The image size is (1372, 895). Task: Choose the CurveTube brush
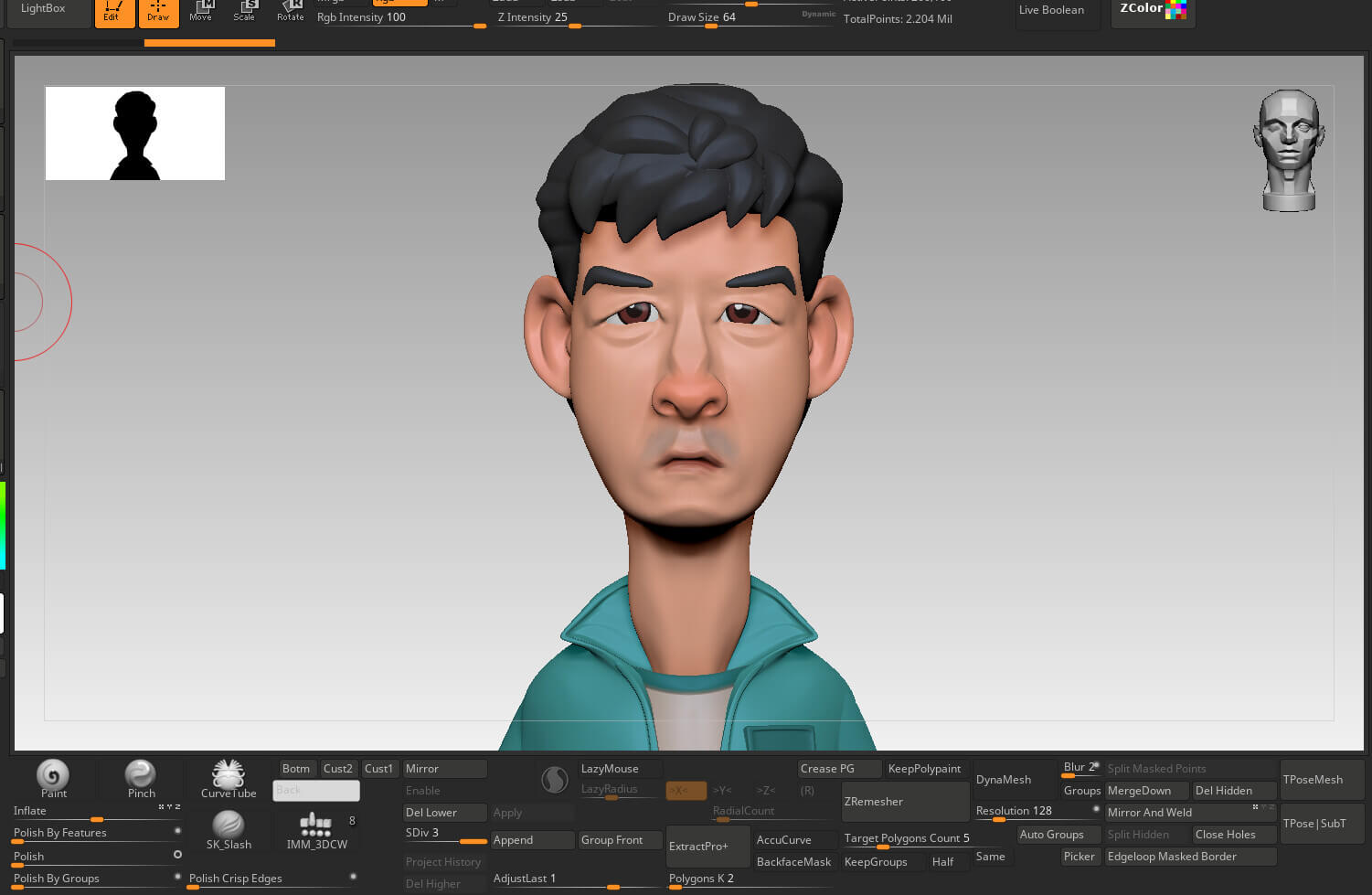229,776
